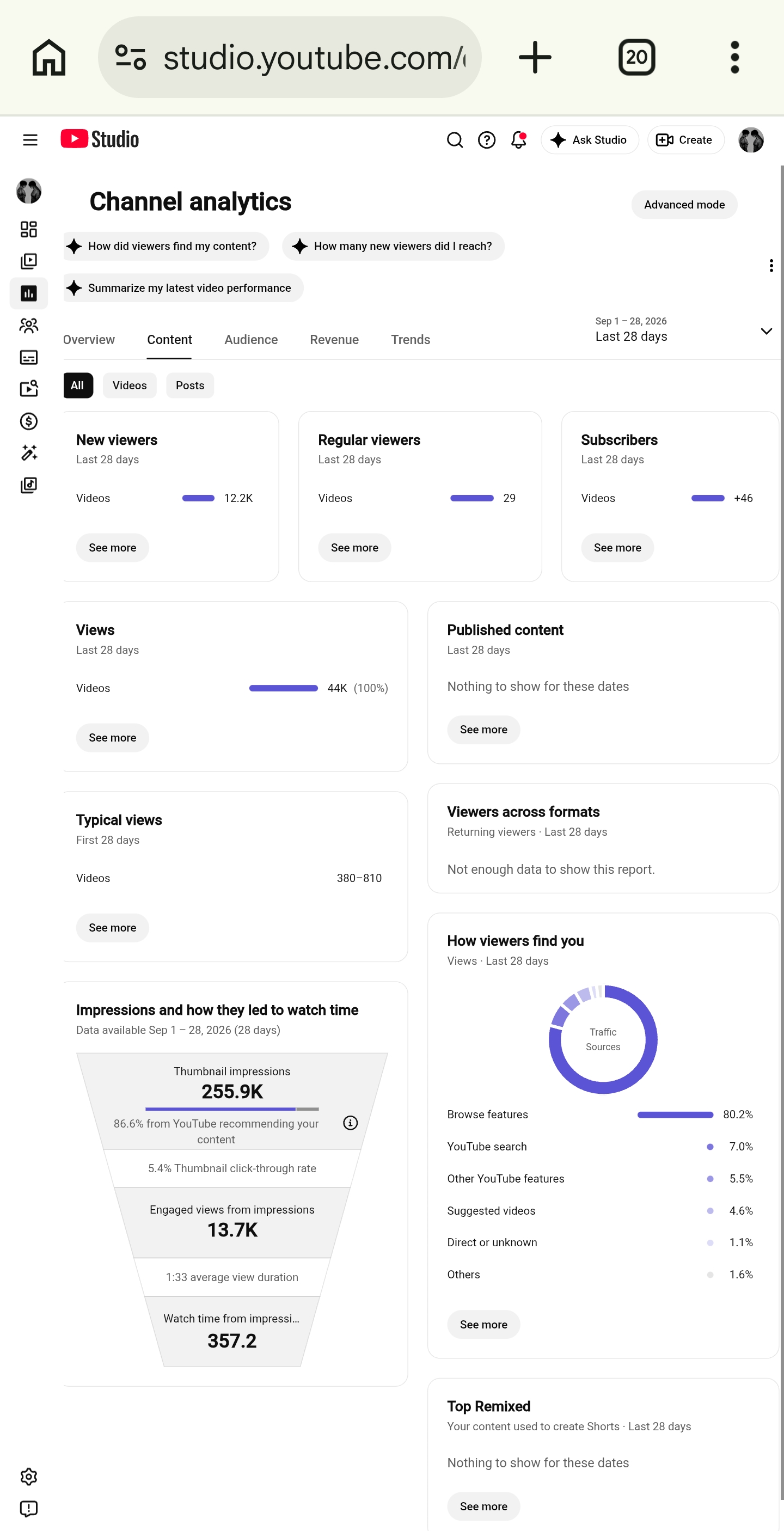784x1531 pixels.
Task: Open the tab switcher showing 20 tabs
Action: click(636, 58)
